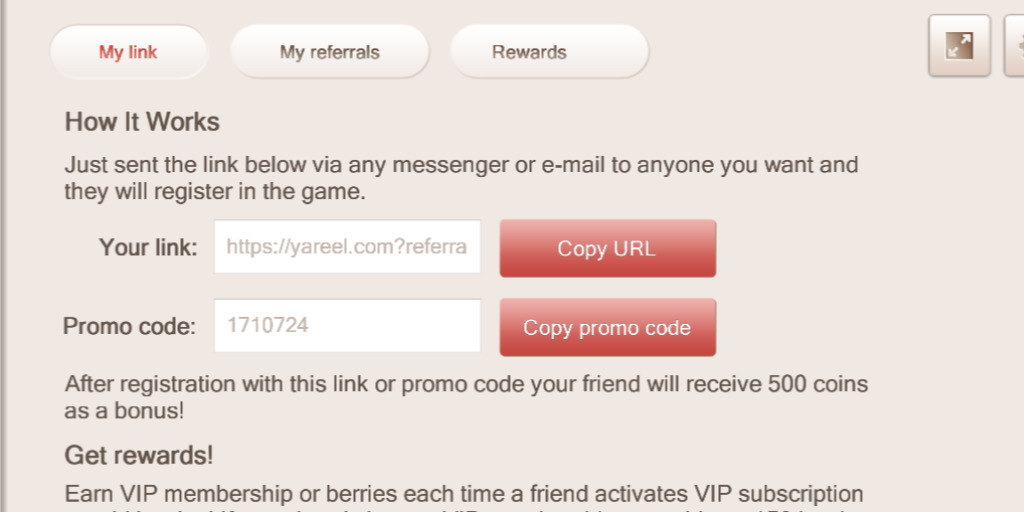
Task: Click the 'Earn VIP membership or berries' paragraph
Action: (x=464, y=500)
